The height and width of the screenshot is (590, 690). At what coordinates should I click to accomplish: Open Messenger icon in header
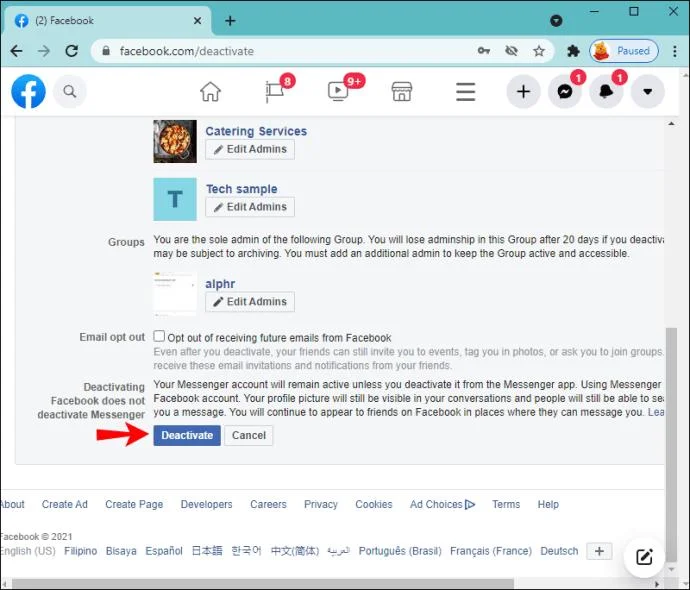point(565,92)
